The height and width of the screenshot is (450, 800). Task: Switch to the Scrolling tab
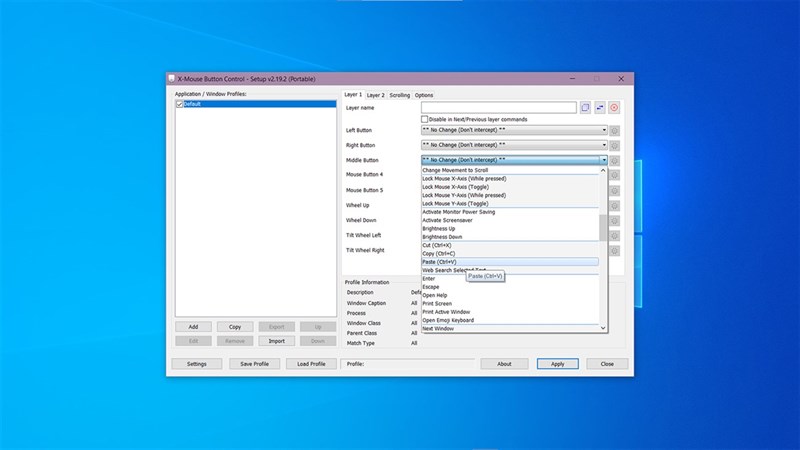point(399,95)
